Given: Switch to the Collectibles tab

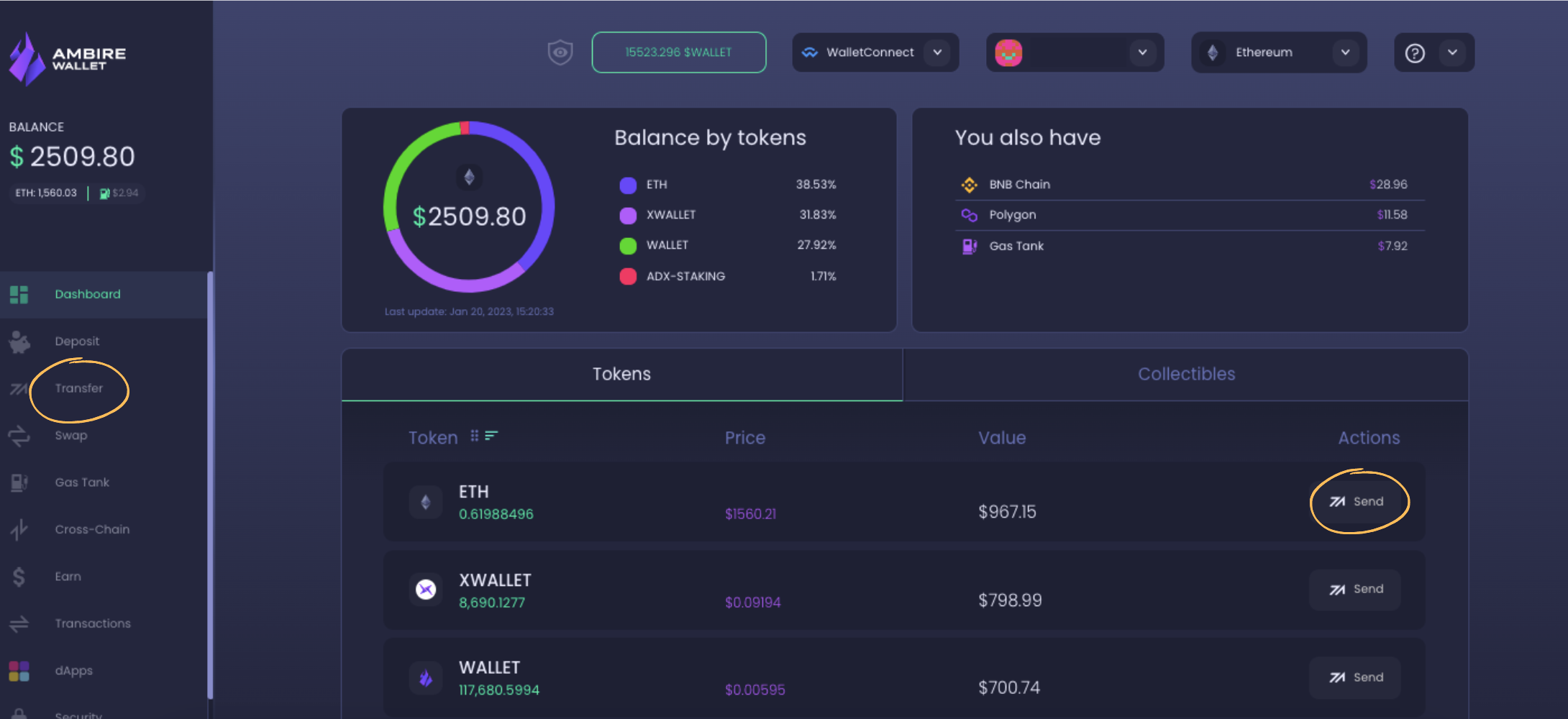Looking at the screenshot, I should pos(1186,374).
